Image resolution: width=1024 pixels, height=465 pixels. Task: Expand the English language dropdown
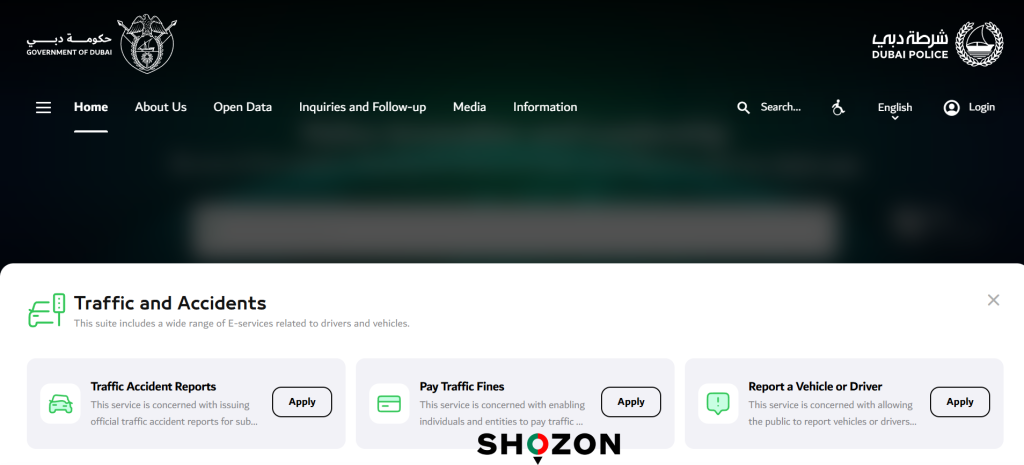point(895,109)
